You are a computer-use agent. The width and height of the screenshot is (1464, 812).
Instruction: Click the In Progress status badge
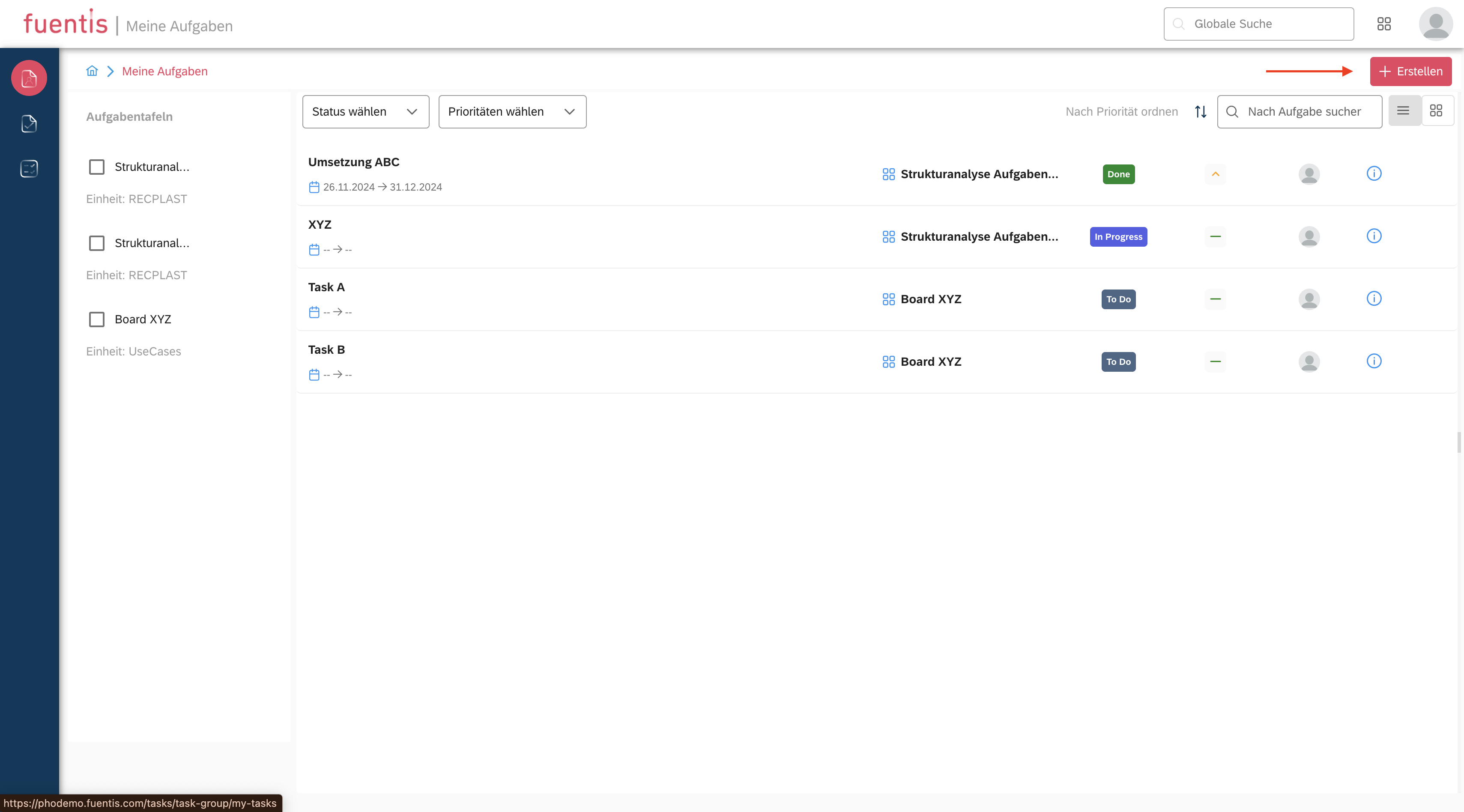point(1118,236)
